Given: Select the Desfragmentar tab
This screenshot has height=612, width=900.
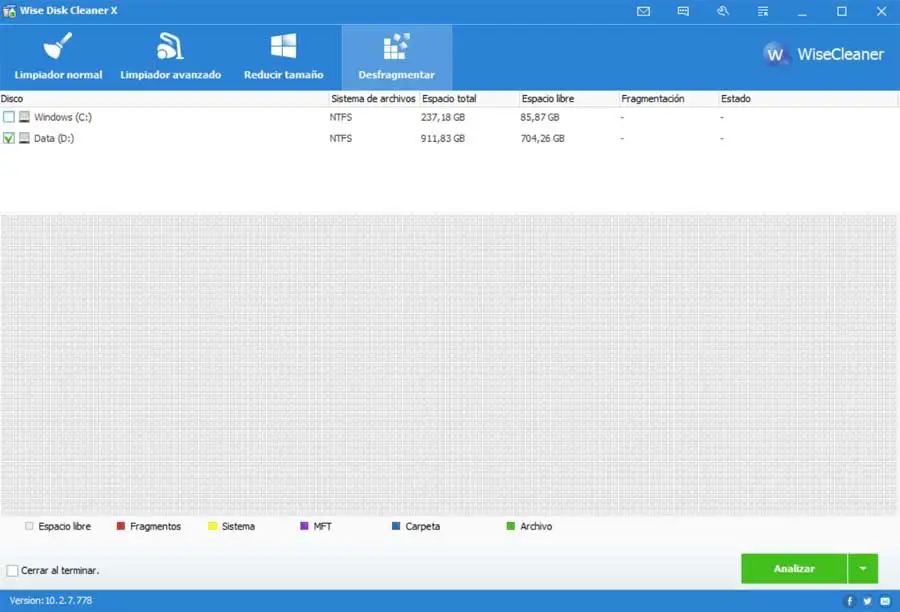Looking at the screenshot, I should 397,57.
